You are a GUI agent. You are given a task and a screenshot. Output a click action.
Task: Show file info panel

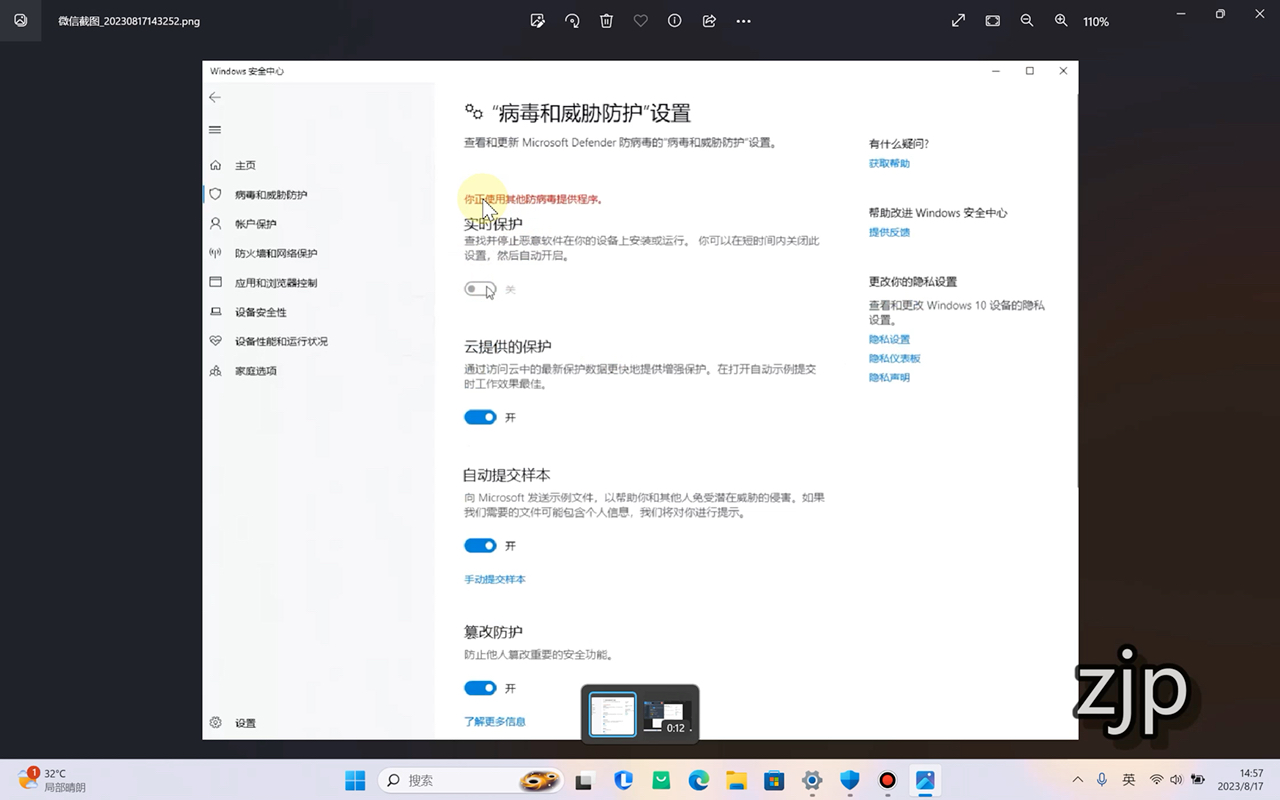(x=675, y=20)
